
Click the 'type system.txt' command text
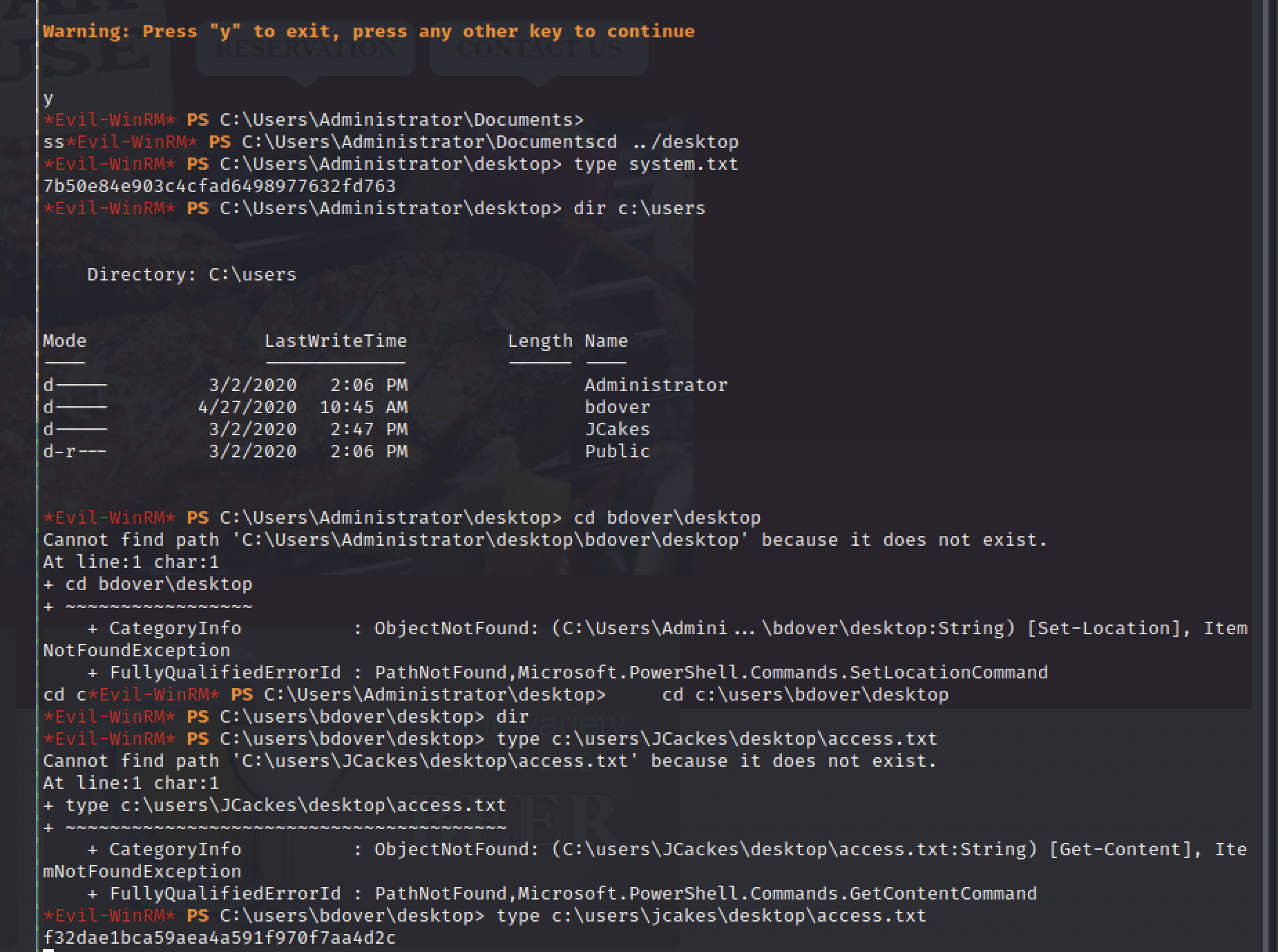click(656, 164)
